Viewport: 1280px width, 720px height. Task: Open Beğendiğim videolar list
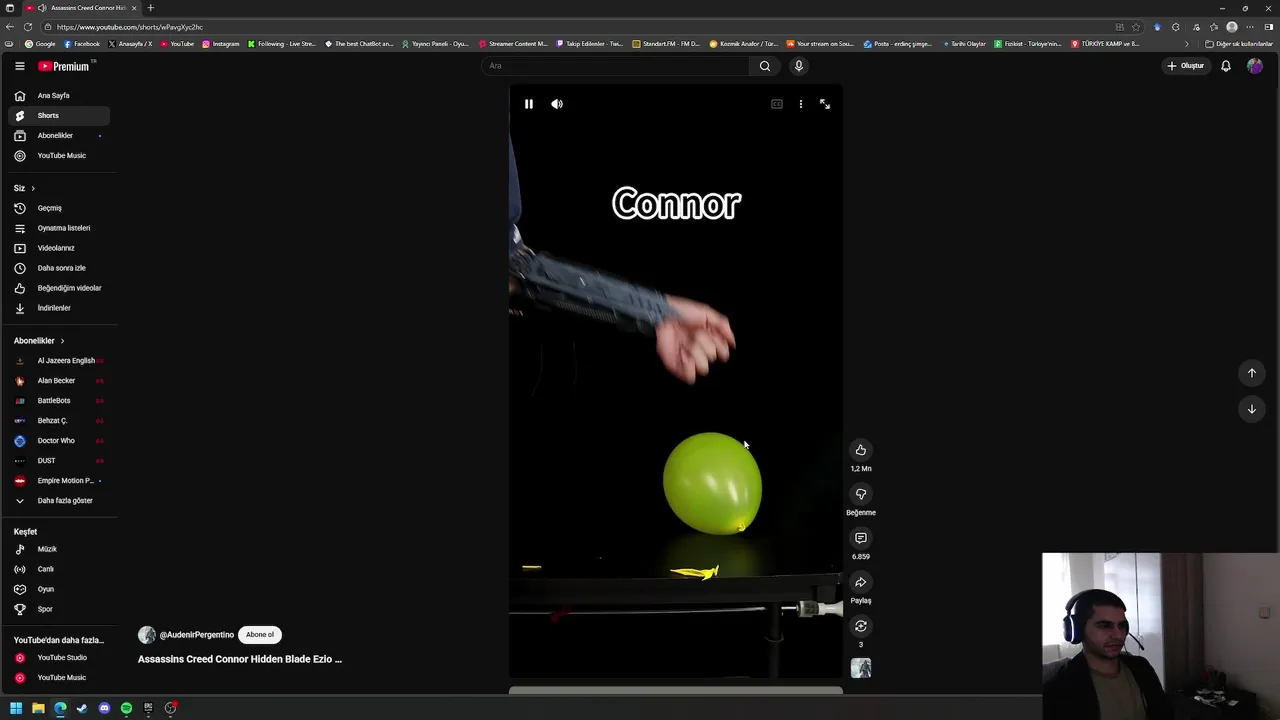click(60, 288)
